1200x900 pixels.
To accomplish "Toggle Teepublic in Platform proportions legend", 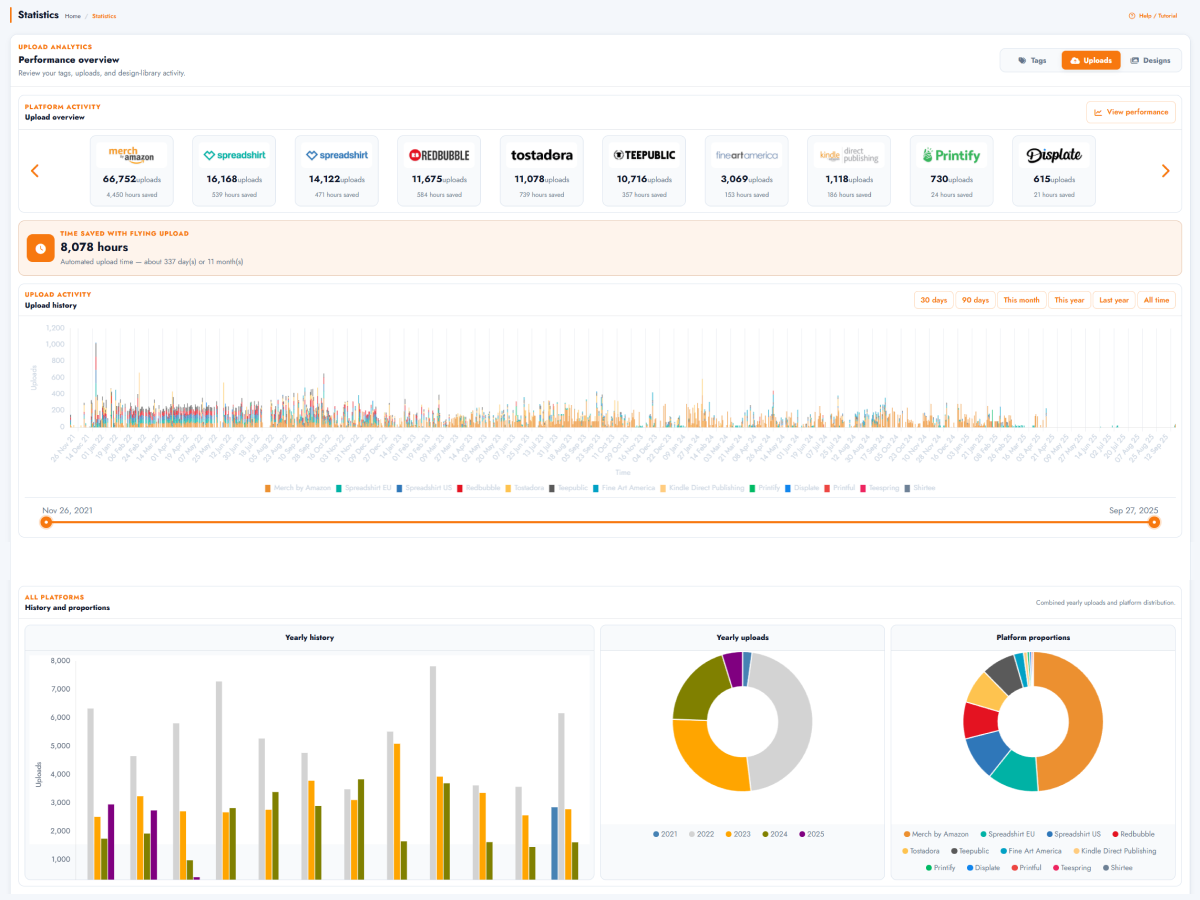I will 969,851.
